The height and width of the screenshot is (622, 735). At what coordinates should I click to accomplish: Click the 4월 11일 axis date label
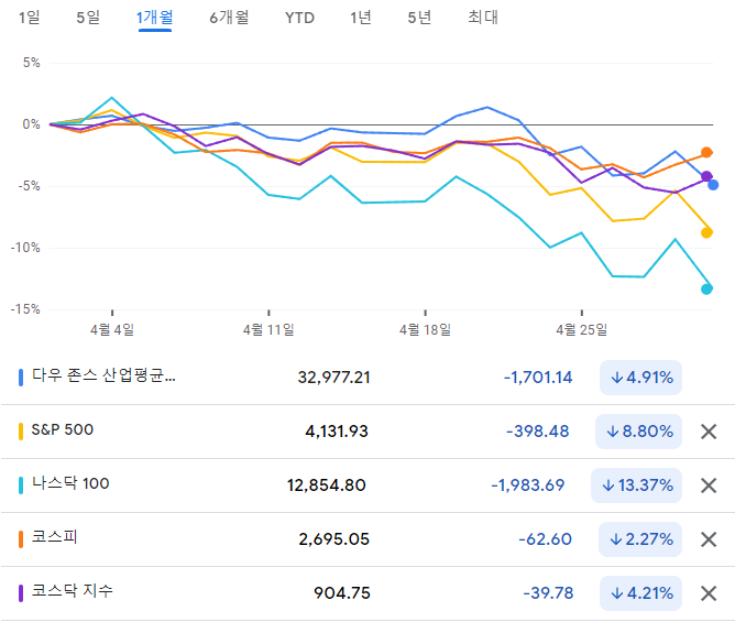click(269, 330)
